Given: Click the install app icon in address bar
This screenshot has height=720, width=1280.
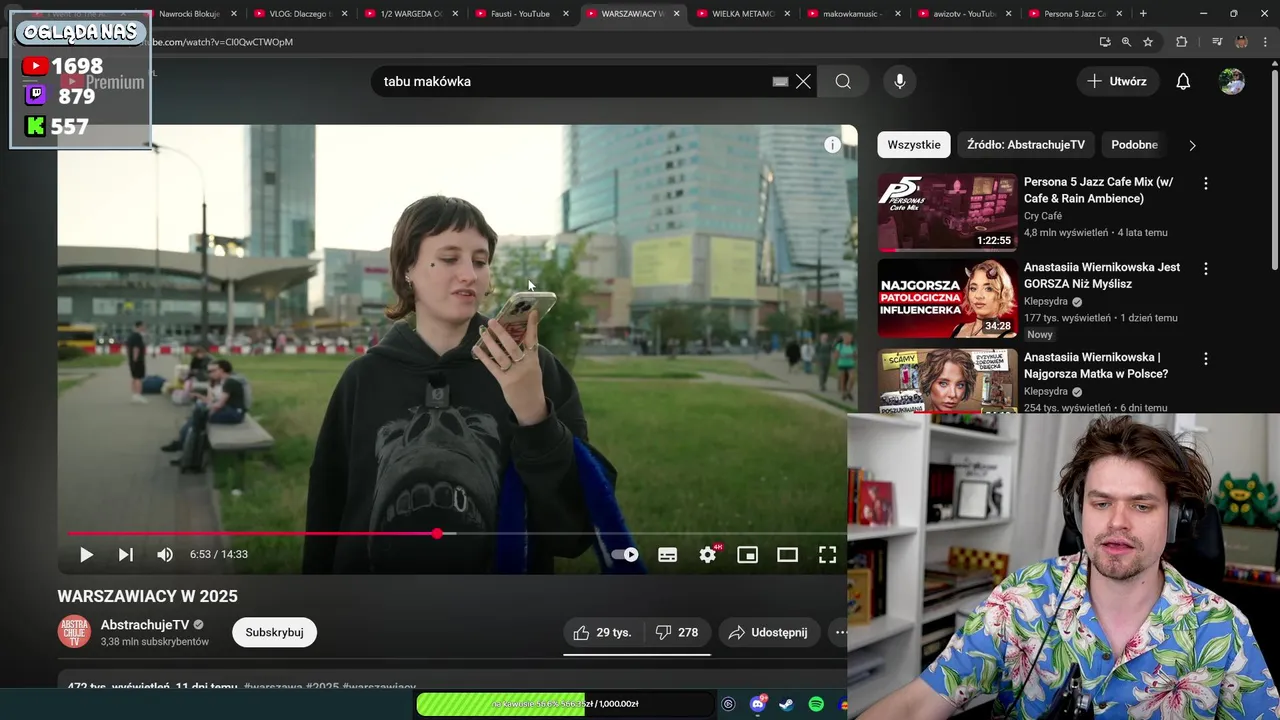Looking at the screenshot, I should 1104,42.
